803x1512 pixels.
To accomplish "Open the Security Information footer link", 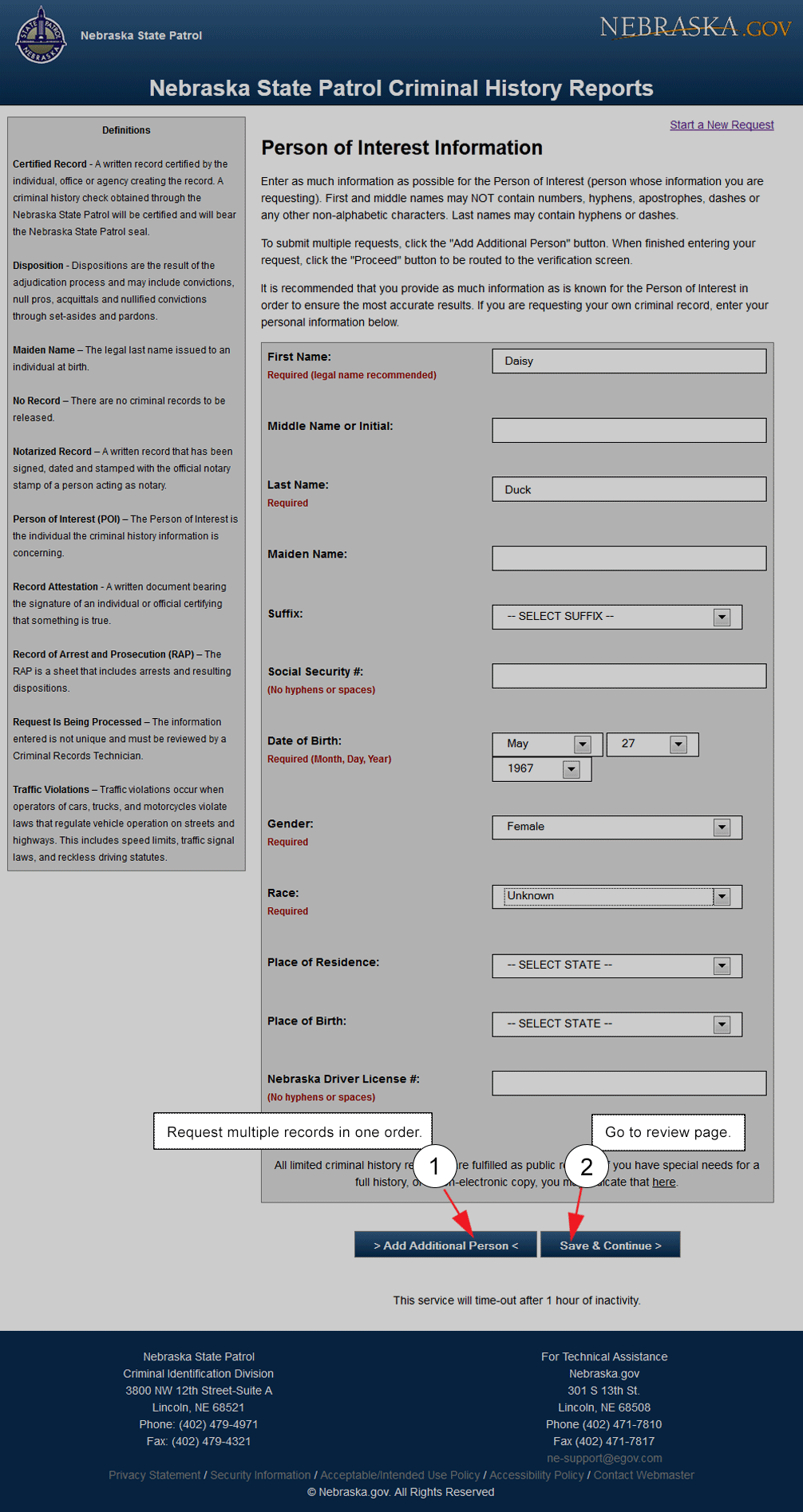I will pos(260,1474).
